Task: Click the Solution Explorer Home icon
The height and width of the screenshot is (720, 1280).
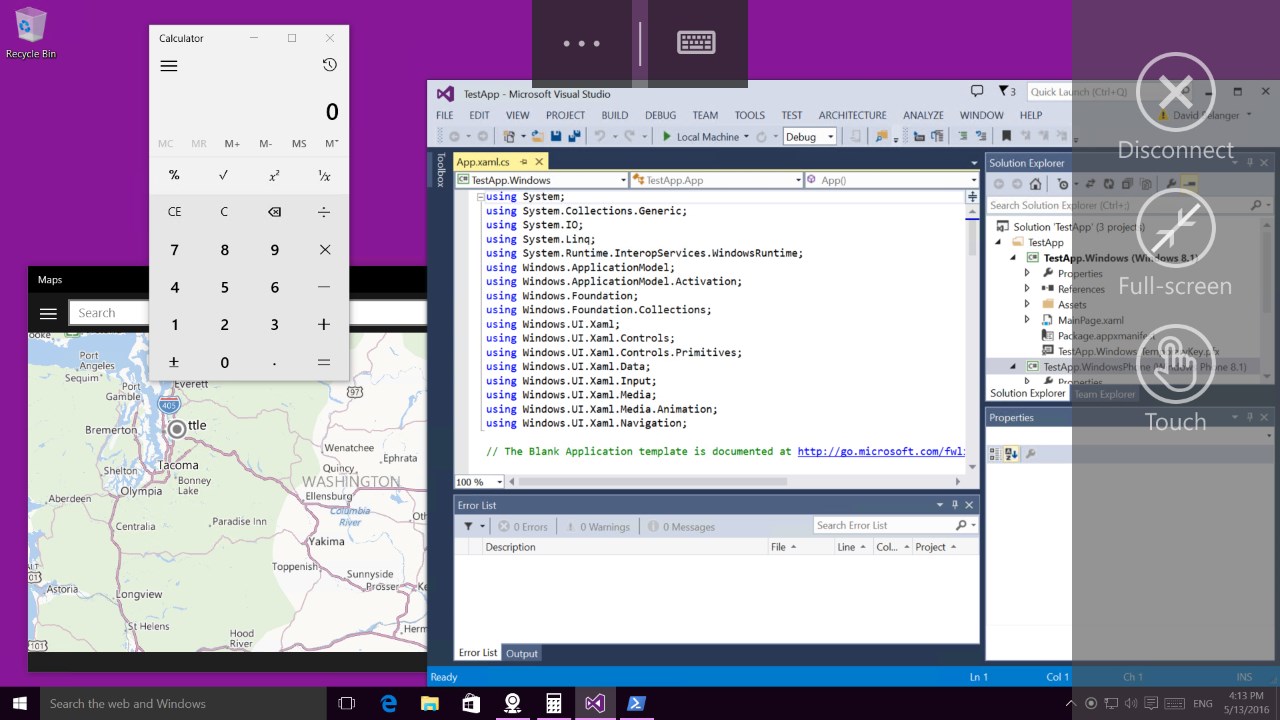Action: [x=1035, y=184]
